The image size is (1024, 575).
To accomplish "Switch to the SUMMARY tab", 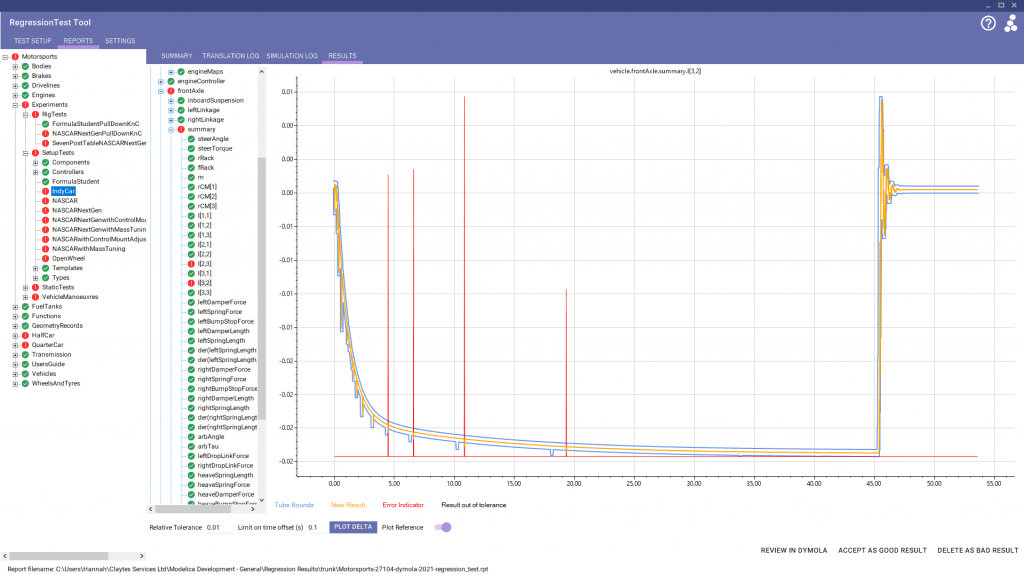I will tap(177, 56).
